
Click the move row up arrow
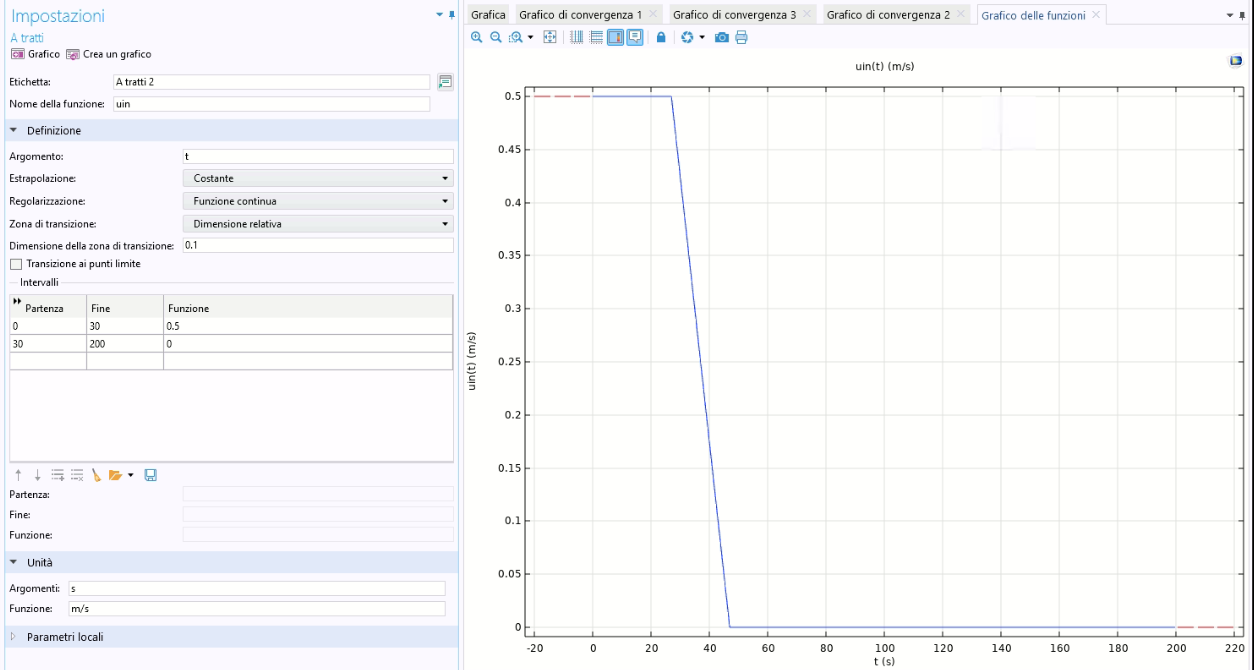point(17,475)
